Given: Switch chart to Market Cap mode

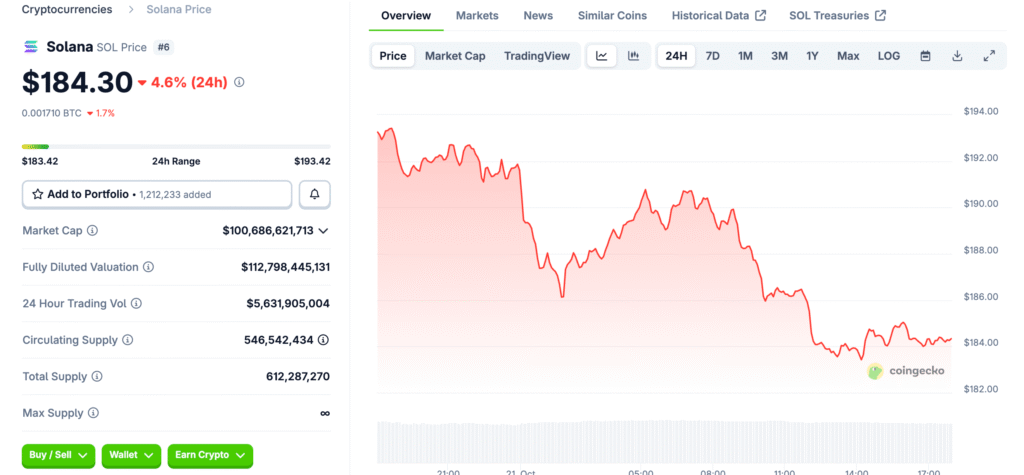Looking at the screenshot, I should pyautogui.click(x=455, y=56).
